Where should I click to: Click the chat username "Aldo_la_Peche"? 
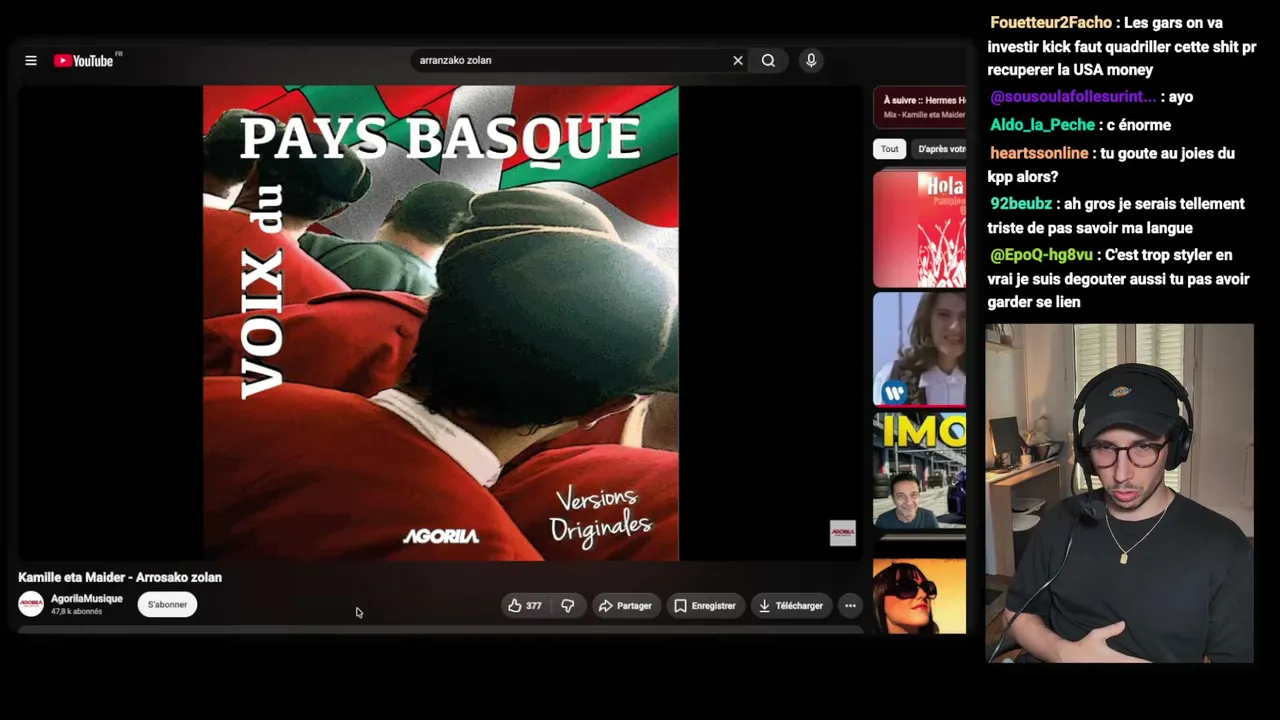(1042, 125)
